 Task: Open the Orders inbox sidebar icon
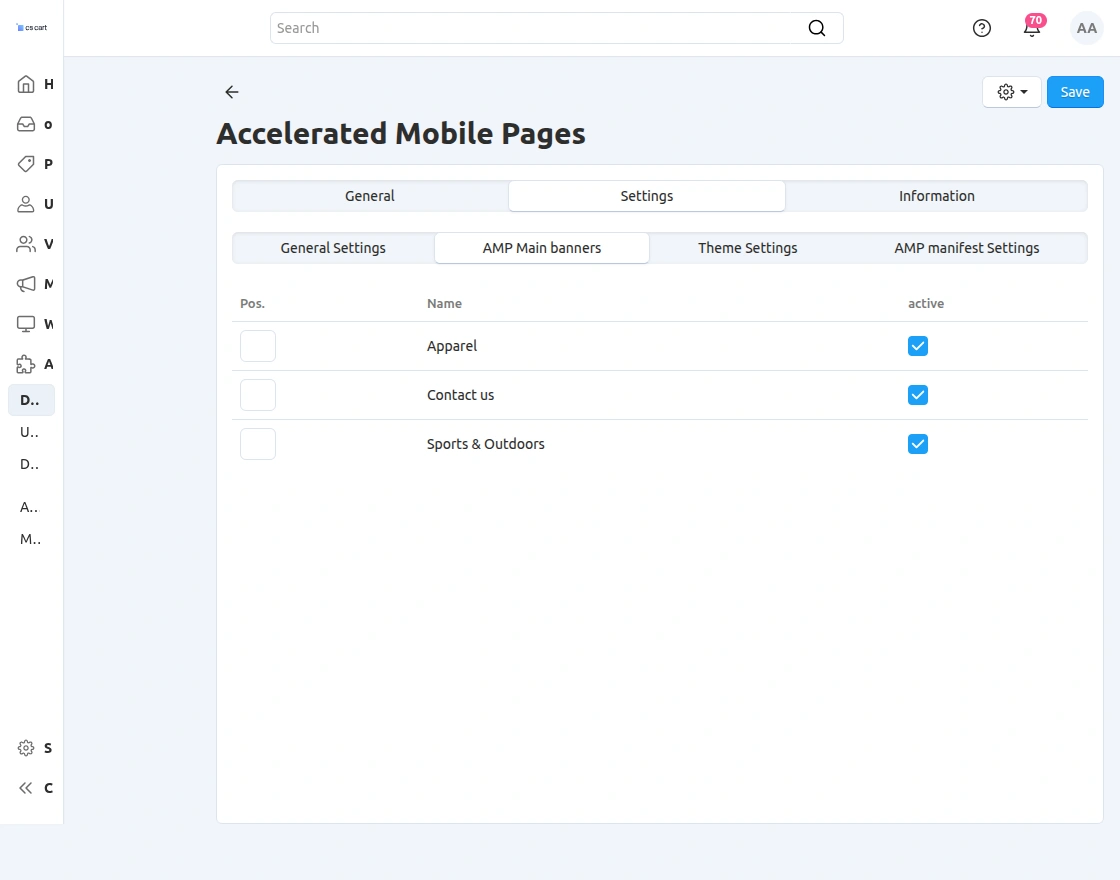[26, 124]
